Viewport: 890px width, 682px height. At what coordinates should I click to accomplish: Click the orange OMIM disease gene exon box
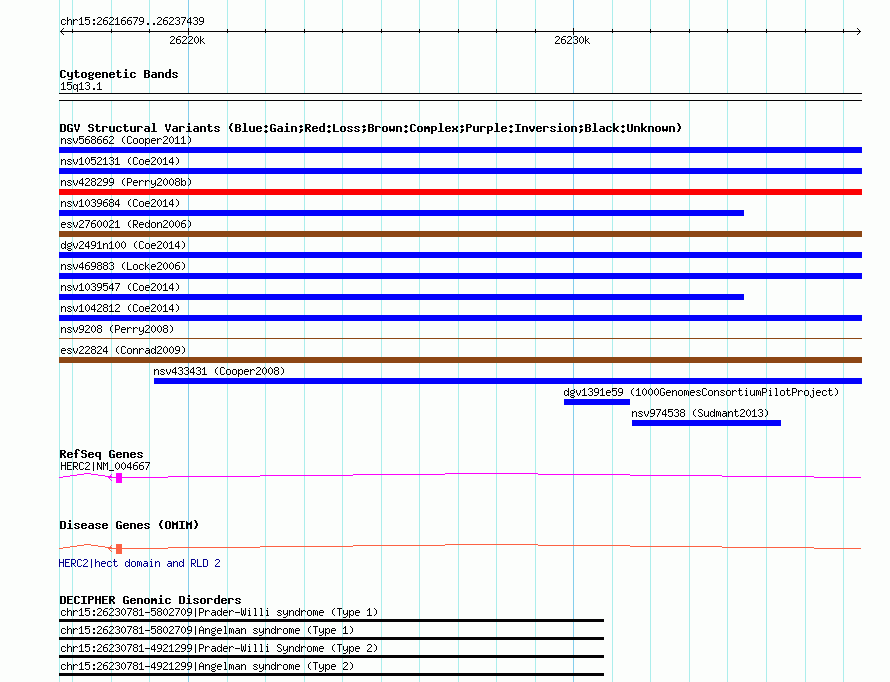pyautogui.click(x=119, y=549)
